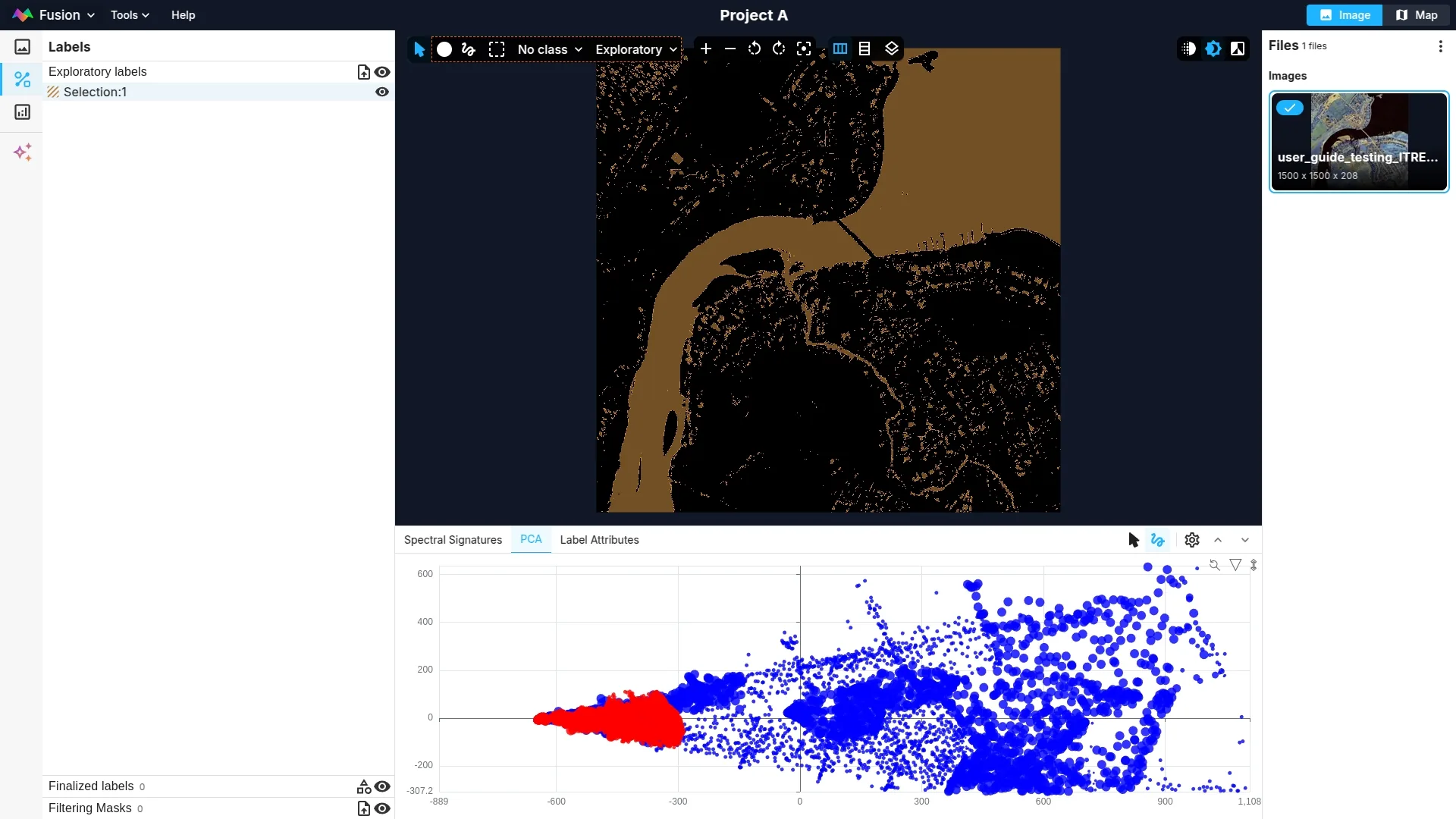Open the No class dropdown
This screenshot has width=1456, height=819.
point(550,49)
